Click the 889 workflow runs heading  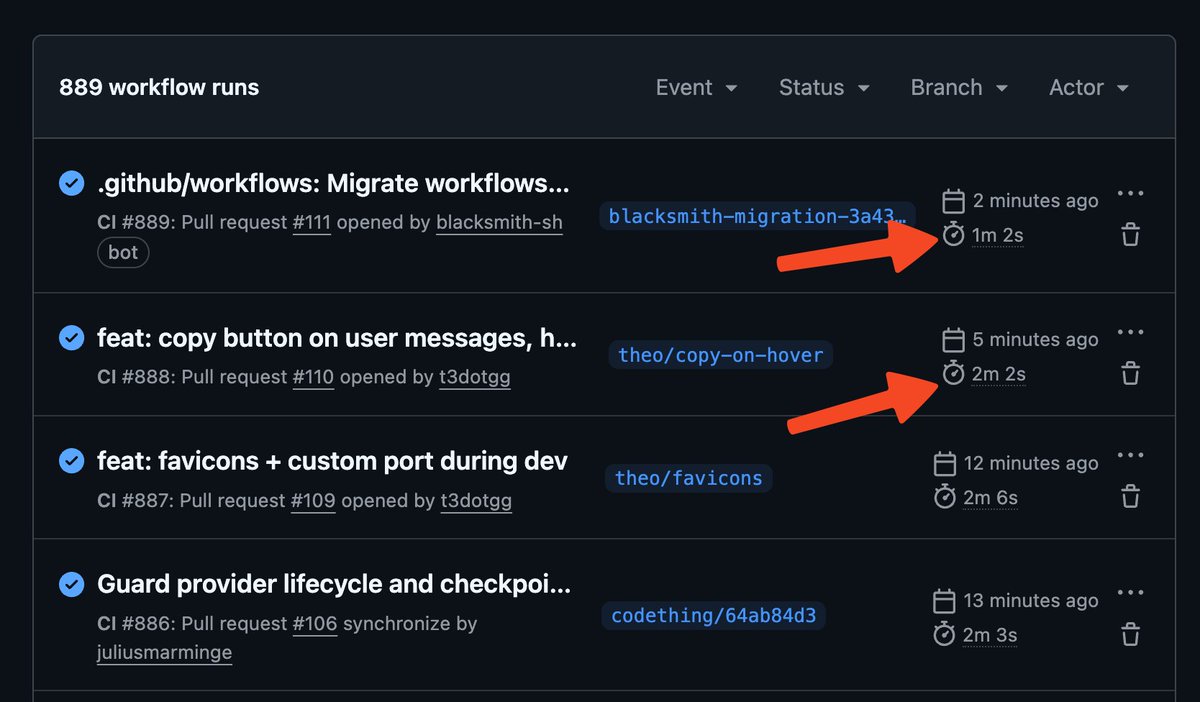(159, 88)
